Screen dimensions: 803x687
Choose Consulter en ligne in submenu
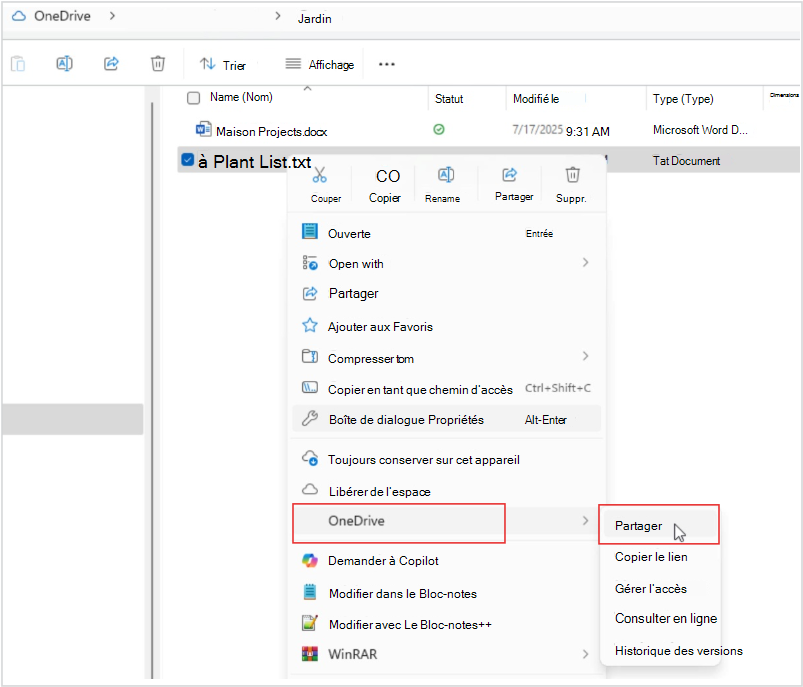(x=666, y=619)
